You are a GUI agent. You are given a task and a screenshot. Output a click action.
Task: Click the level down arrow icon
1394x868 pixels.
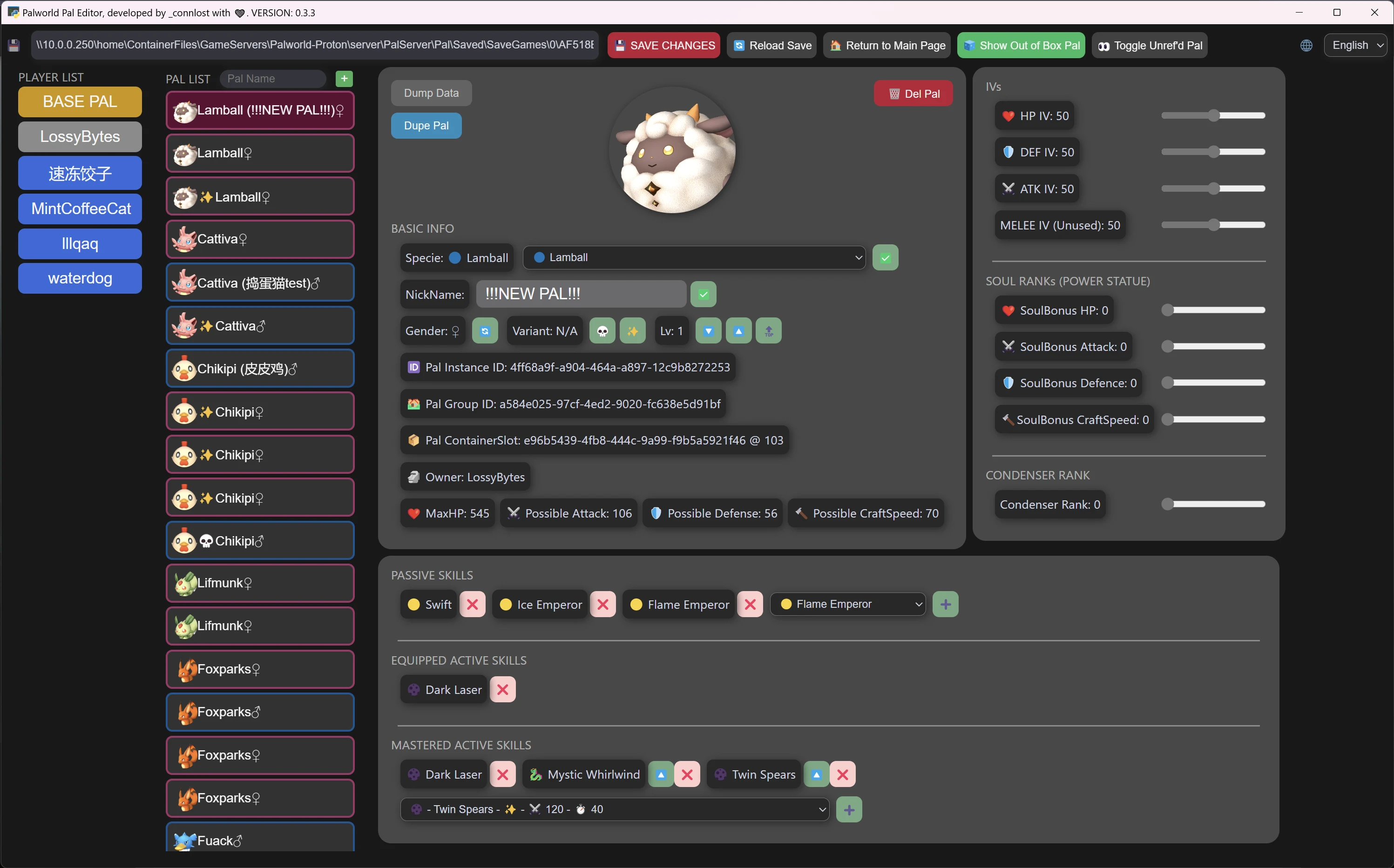pos(709,331)
